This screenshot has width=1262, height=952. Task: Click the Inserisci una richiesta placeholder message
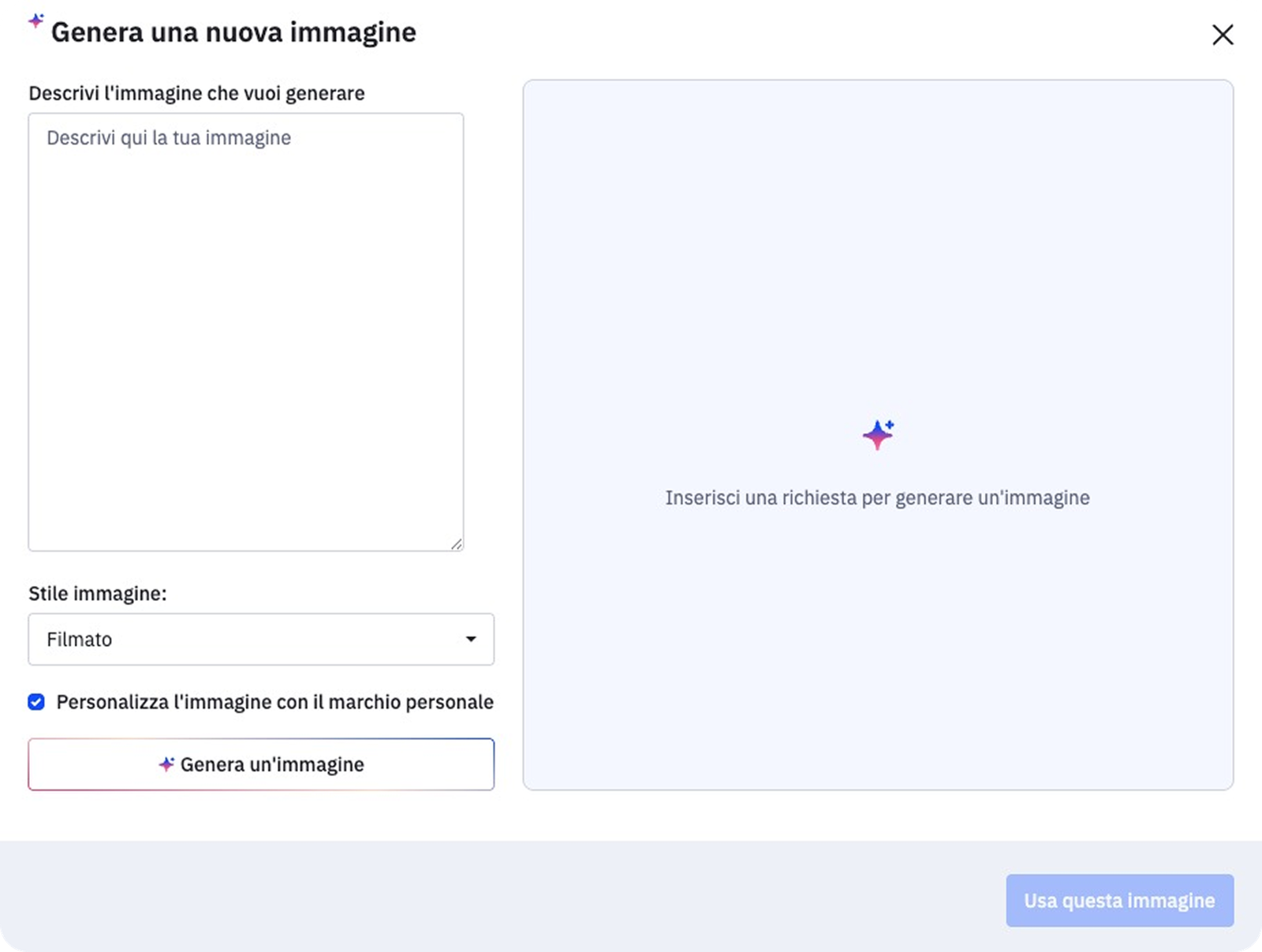(x=877, y=498)
